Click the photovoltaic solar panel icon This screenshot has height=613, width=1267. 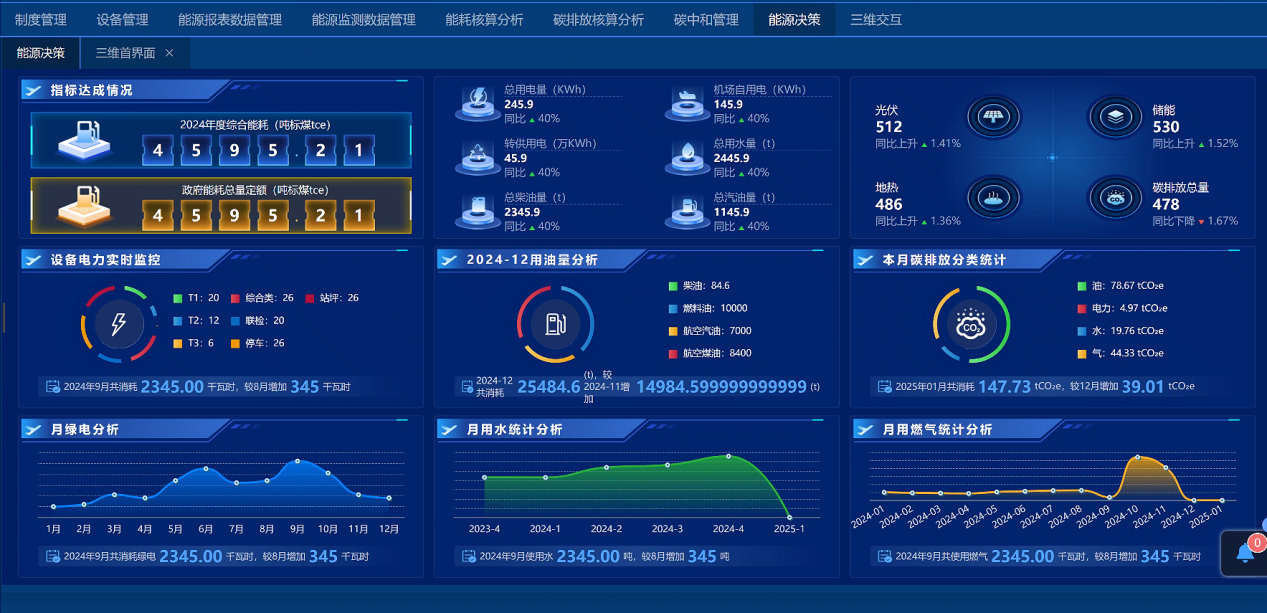point(993,115)
